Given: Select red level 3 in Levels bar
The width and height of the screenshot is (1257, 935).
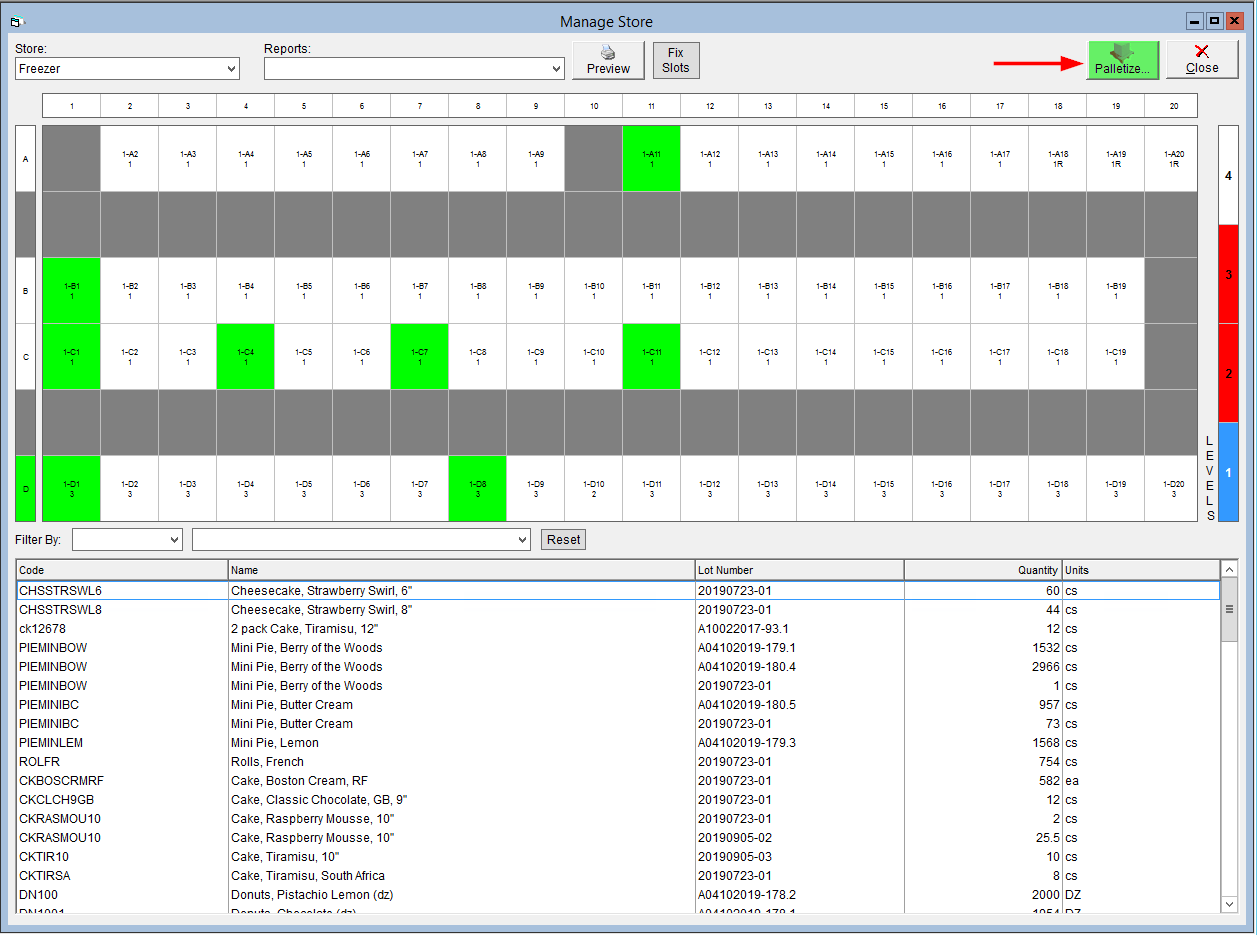Looking at the screenshot, I should (x=1228, y=274).
